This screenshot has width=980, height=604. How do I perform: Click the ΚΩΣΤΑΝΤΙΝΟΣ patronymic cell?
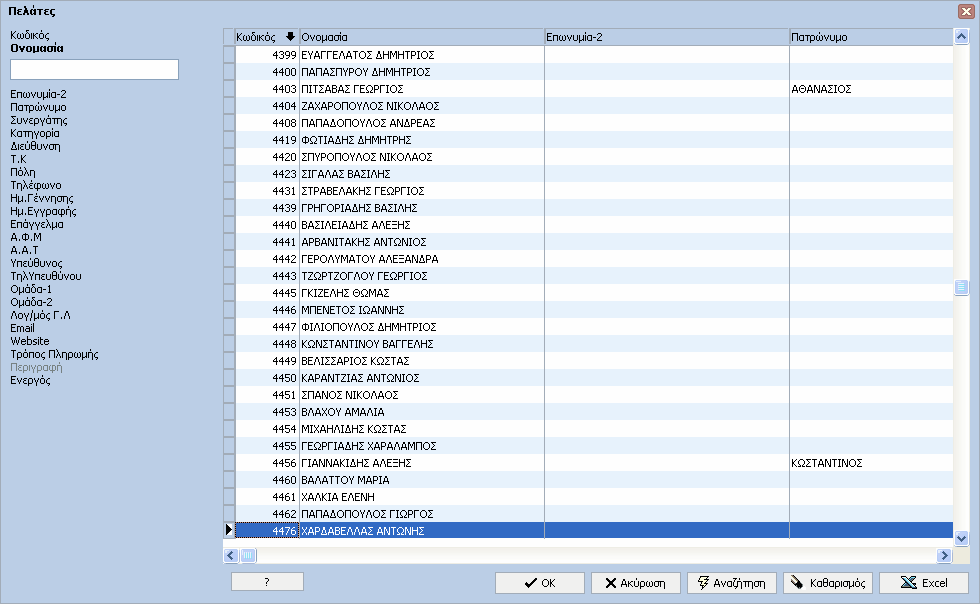coord(871,463)
